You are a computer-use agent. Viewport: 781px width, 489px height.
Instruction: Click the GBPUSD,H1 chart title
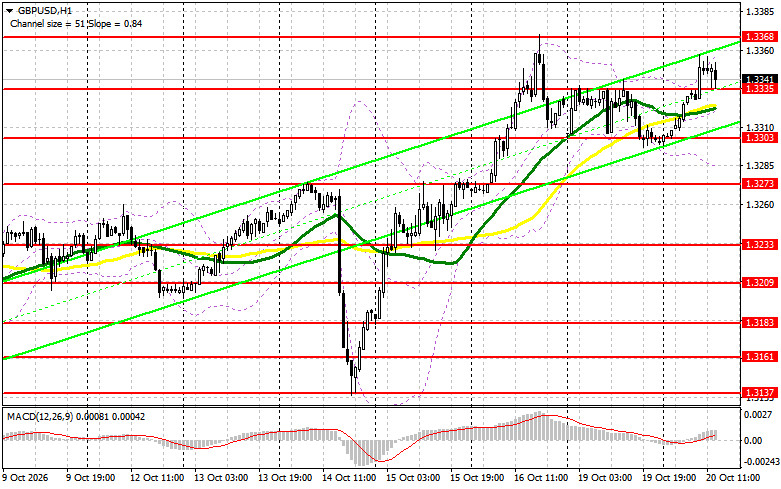pos(45,10)
